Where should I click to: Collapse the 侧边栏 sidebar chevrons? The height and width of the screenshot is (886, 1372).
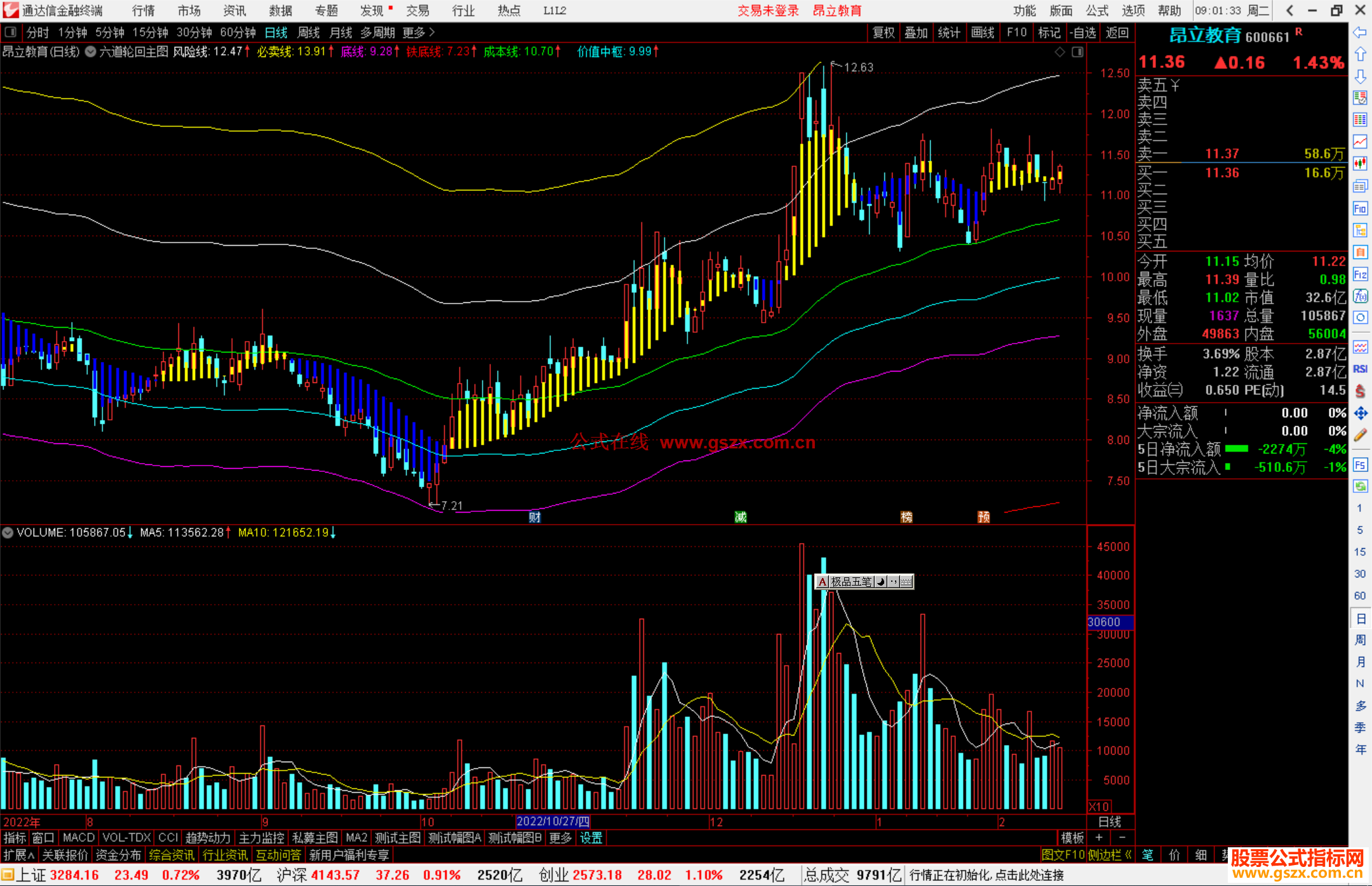(x=1128, y=855)
